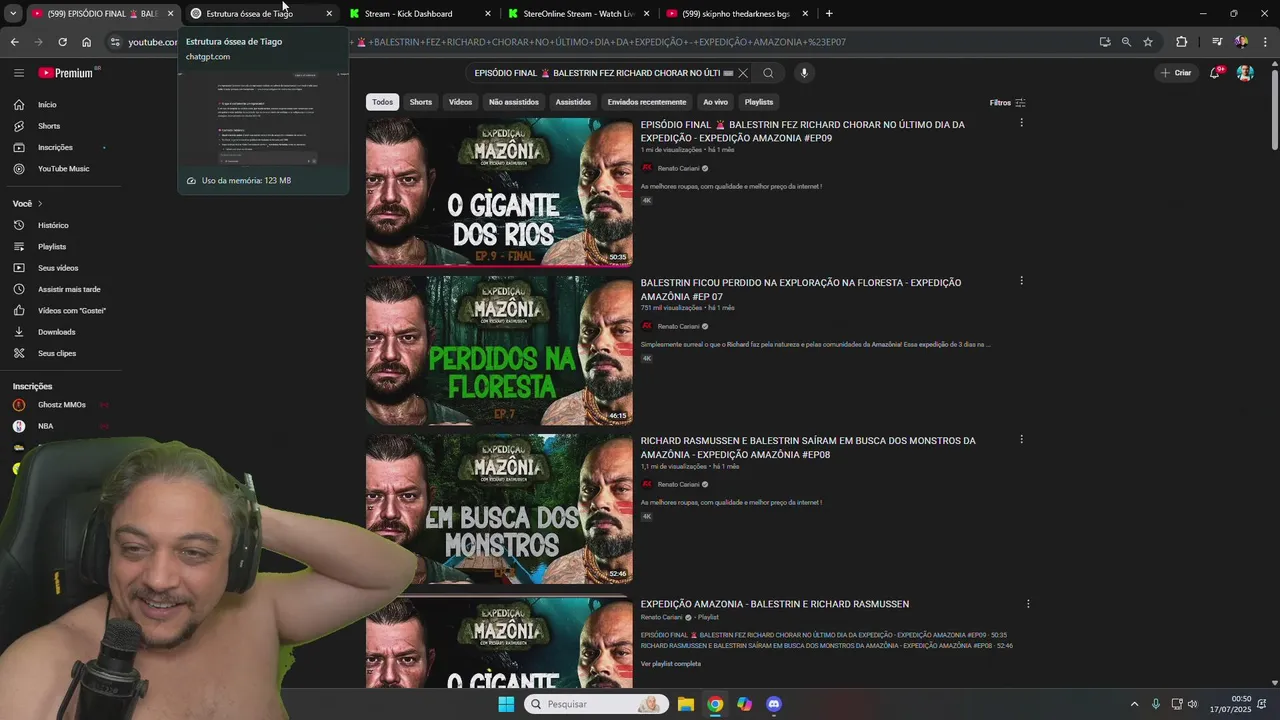Image resolution: width=1280 pixels, height=720 pixels.
Task: Bookmark this page with the star icon
Action: pos(1148,42)
